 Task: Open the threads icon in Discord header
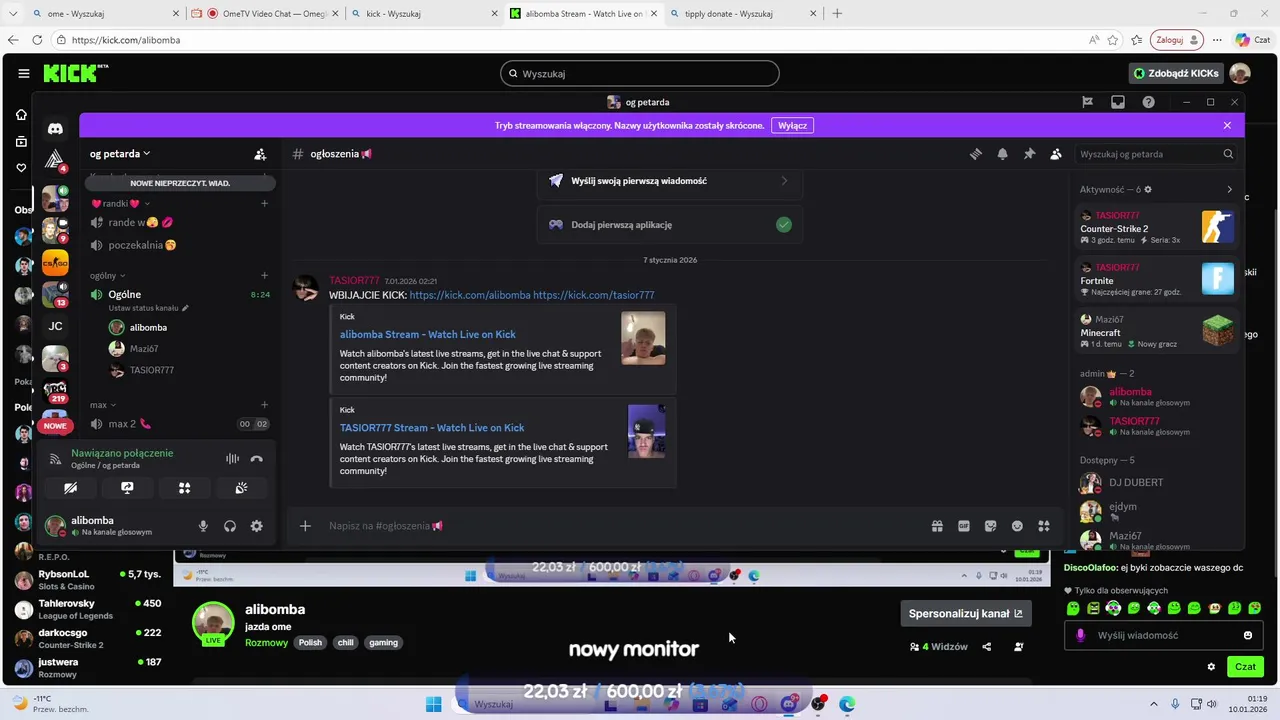pos(976,154)
